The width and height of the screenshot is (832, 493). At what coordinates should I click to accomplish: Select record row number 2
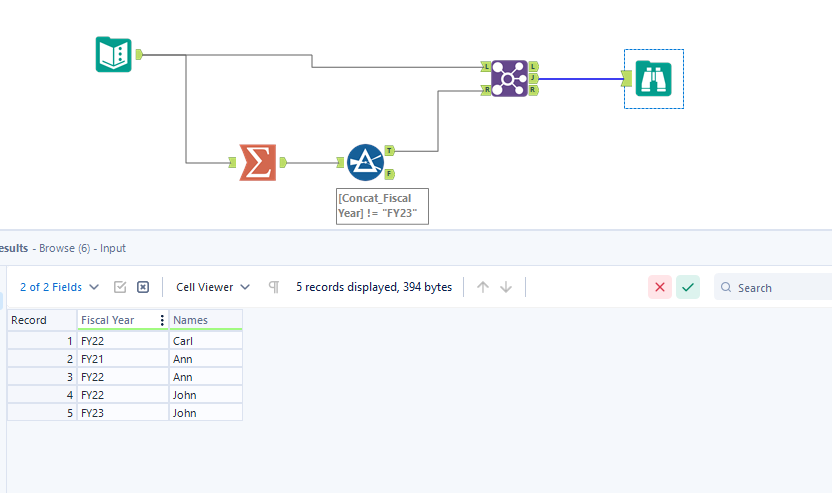[42, 359]
